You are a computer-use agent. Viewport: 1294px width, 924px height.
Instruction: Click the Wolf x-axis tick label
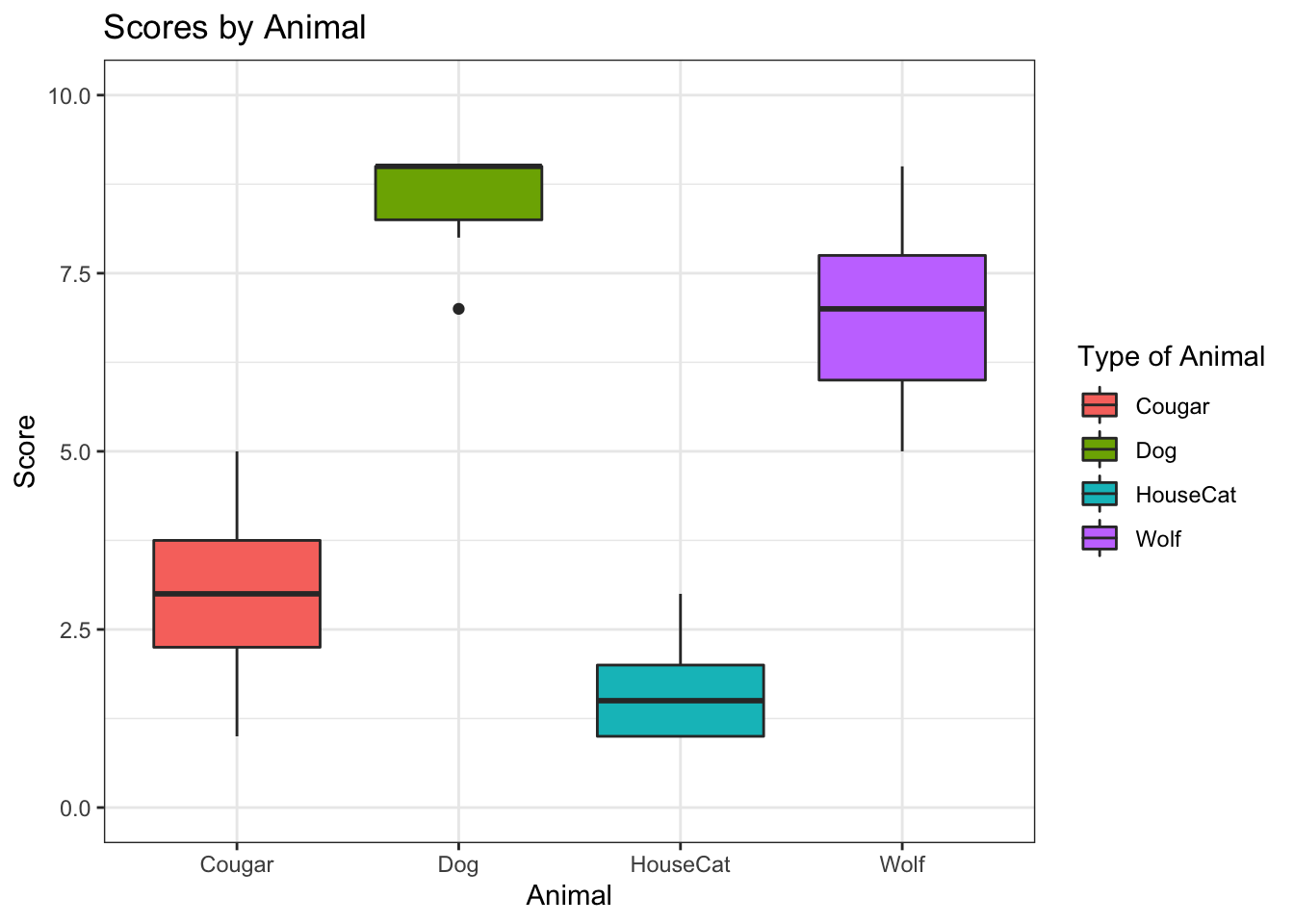pyautogui.click(x=902, y=864)
